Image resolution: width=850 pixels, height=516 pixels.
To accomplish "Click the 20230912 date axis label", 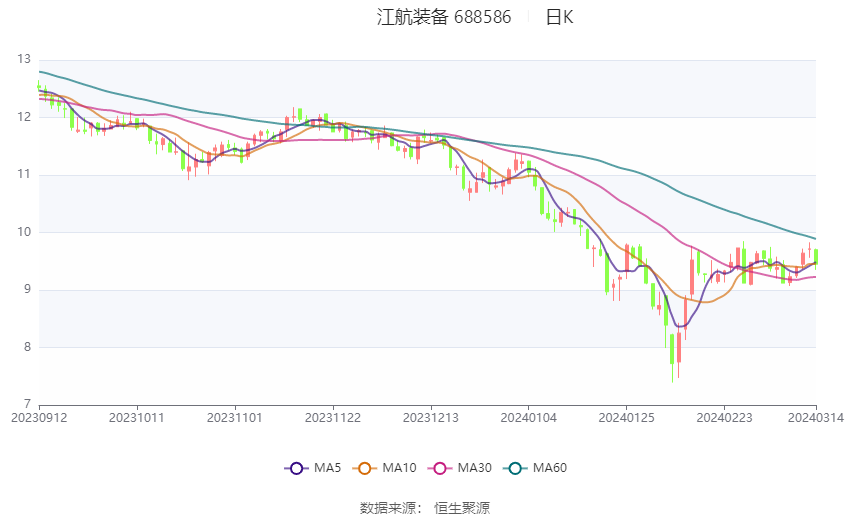I will (39, 418).
